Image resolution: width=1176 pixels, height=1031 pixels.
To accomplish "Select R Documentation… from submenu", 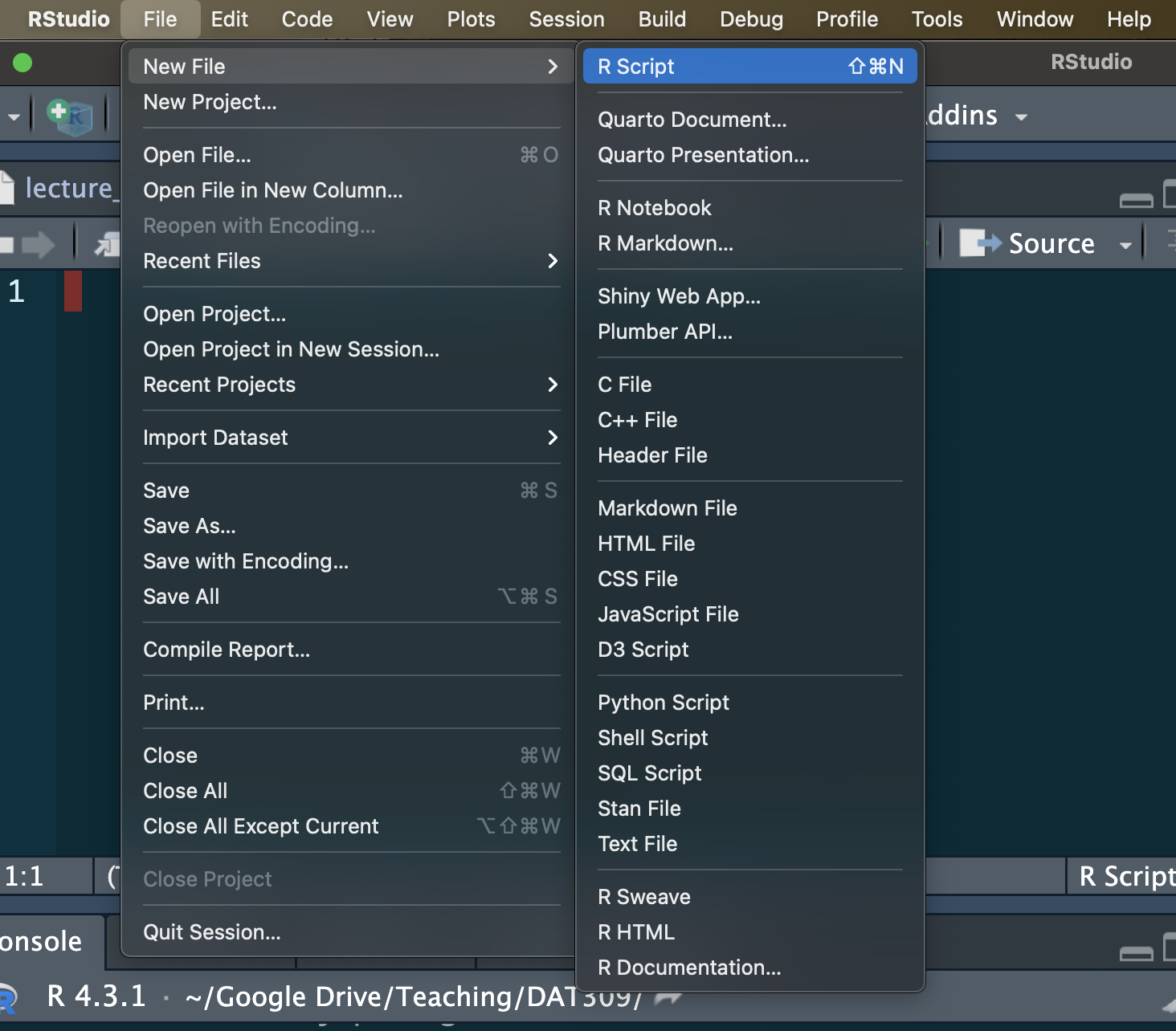I will [750, 967].
